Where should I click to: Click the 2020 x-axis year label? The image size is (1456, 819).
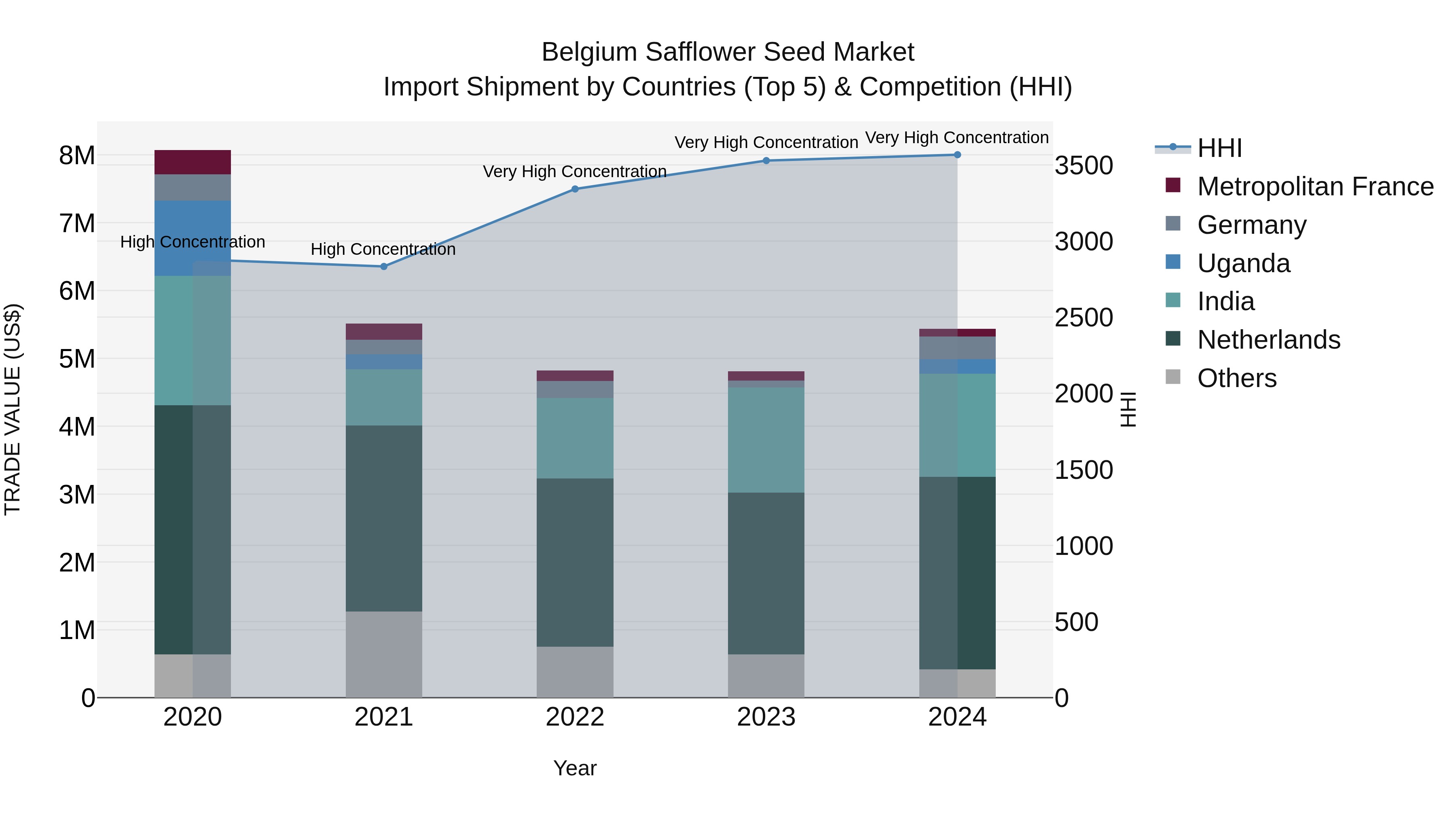tap(193, 717)
